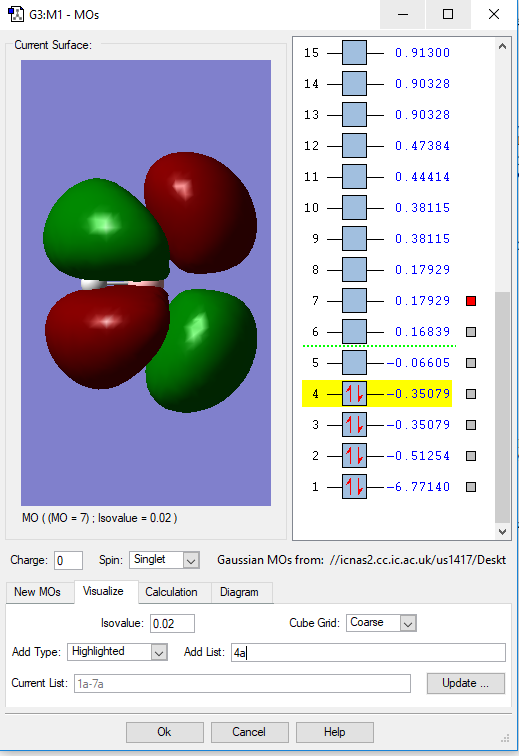Toggle the surface square beside MO 1
Screen dimensions: 519x756
471,487
